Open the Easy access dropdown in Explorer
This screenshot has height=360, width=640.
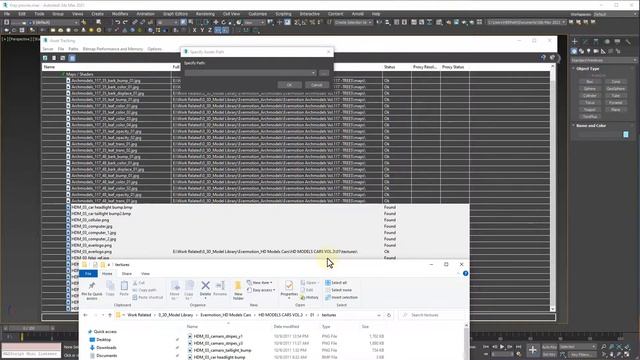tap(261, 290)
